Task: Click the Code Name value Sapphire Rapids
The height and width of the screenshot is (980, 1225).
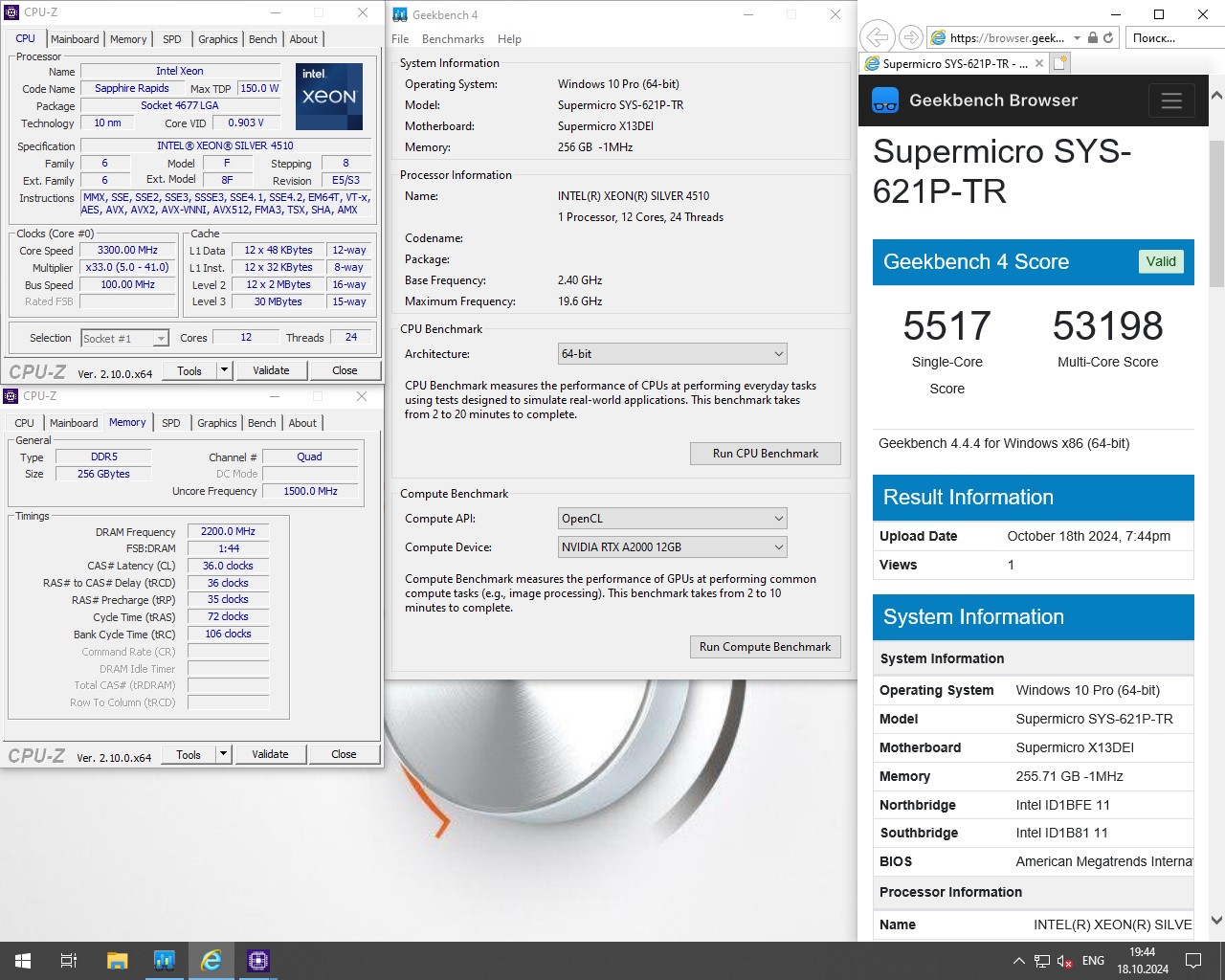Action: click(x=131, y=88)
